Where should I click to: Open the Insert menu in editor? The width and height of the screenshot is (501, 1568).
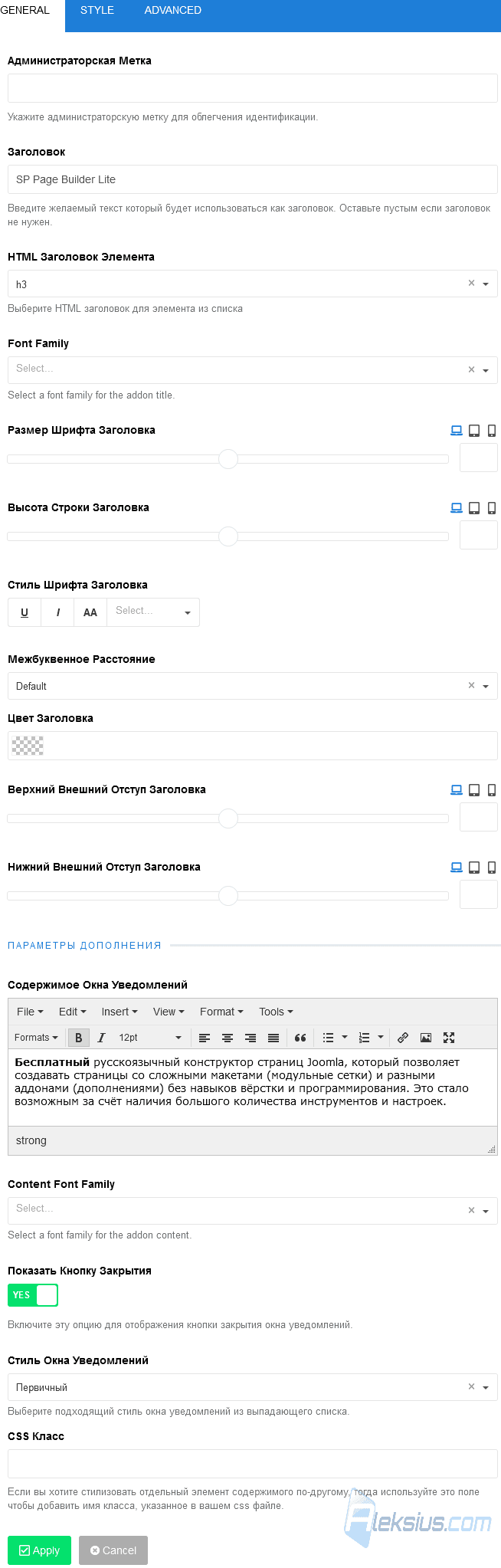(120, 1012)
